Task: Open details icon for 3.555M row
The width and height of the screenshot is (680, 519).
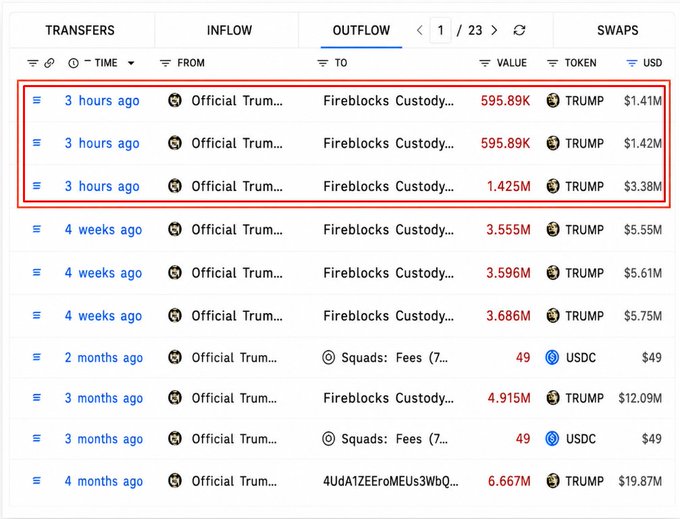Action: (x=37, y=229)
